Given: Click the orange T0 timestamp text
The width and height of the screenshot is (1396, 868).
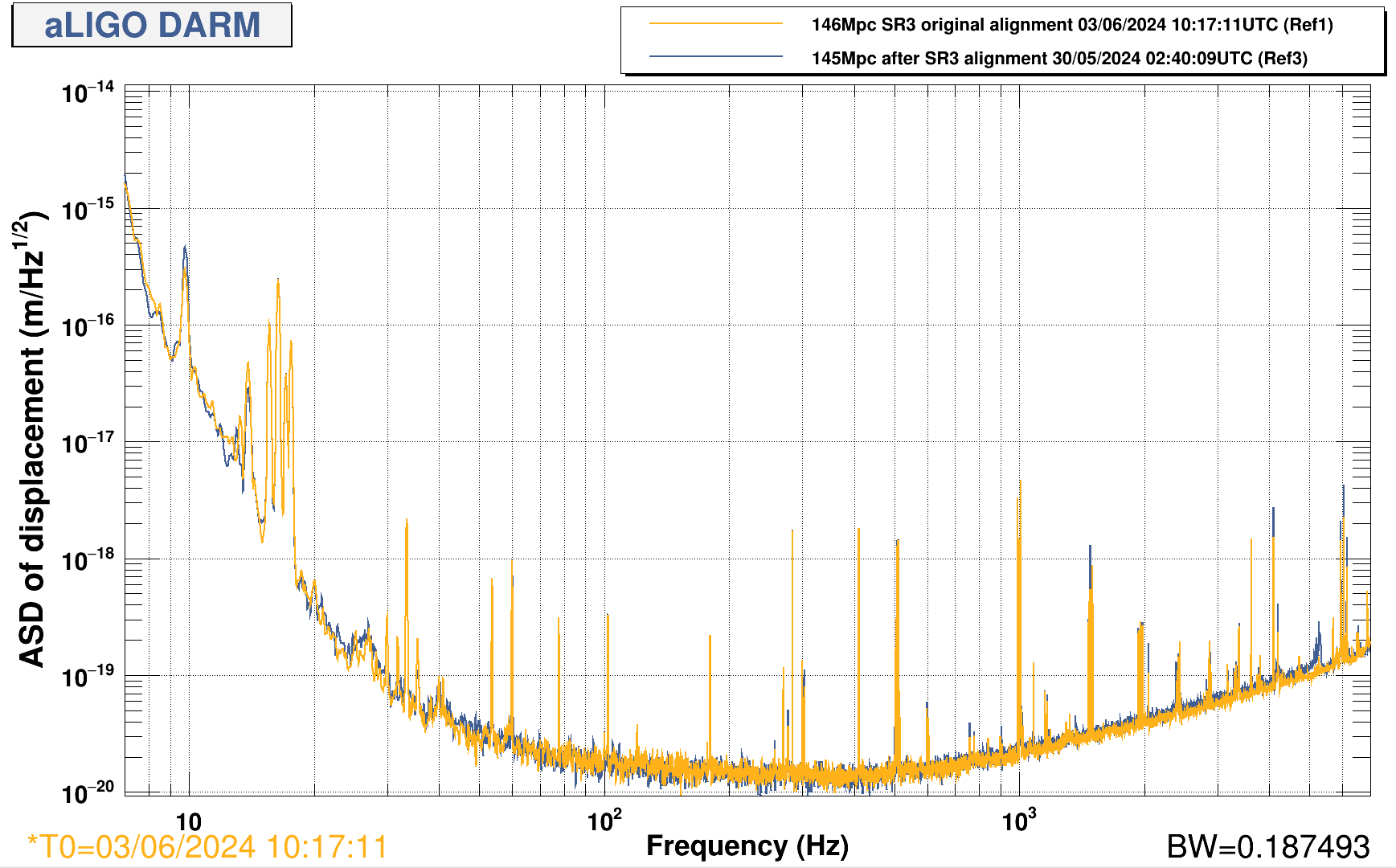Looking at the screenshot, I should [207, 847].
